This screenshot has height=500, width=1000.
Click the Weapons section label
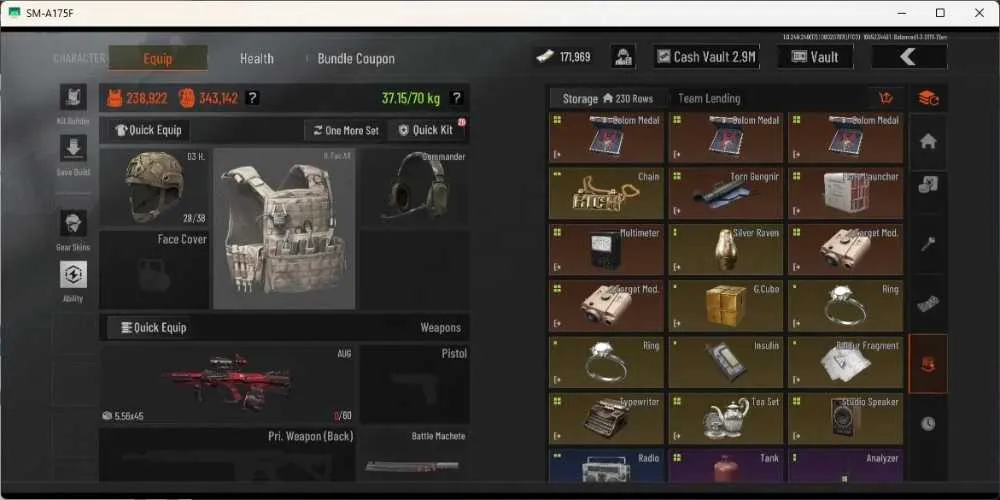[440, 328]
